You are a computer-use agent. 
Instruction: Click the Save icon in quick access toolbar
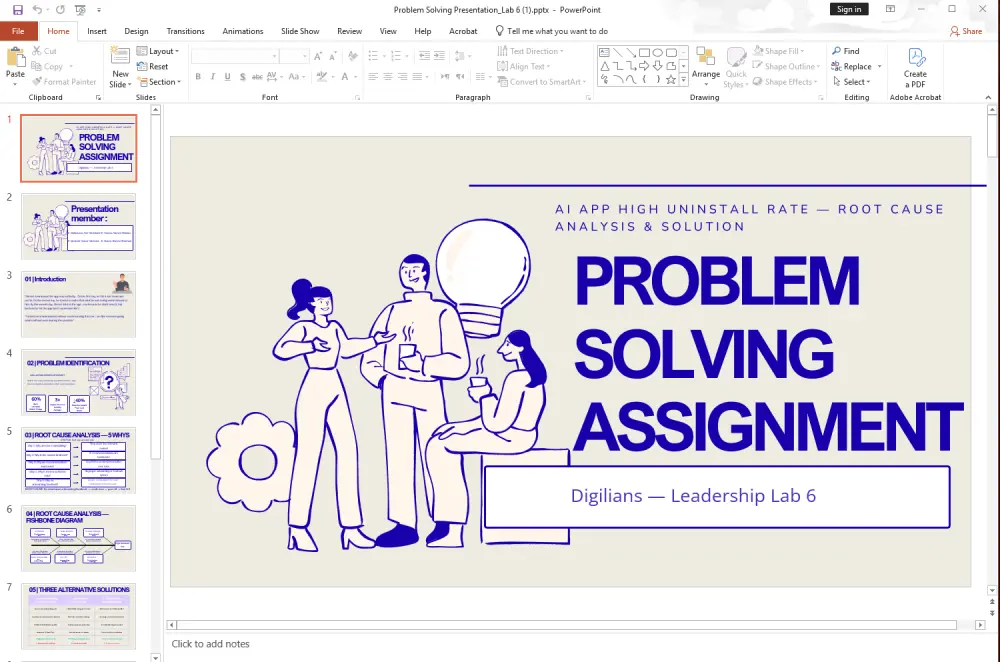[x=18, y=10]
